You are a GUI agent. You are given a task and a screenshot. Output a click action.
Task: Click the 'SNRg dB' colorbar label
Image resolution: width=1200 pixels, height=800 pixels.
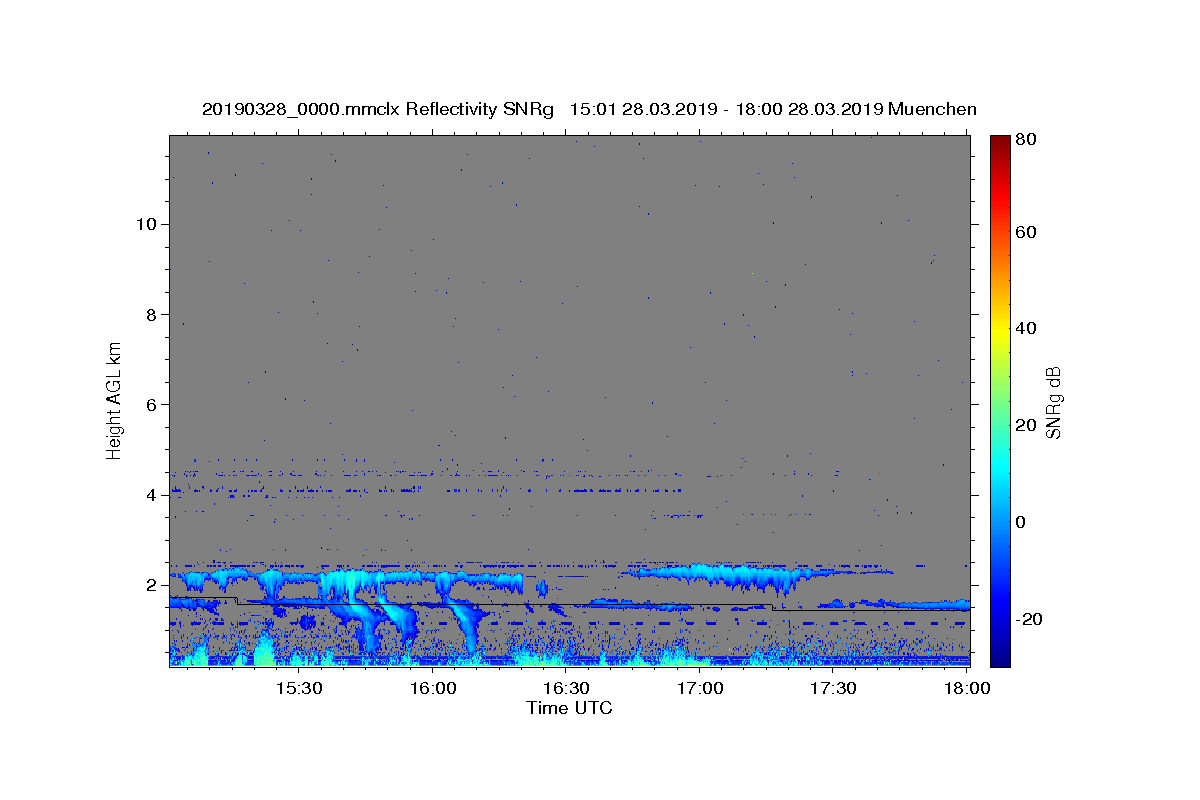coord(1053,402)
